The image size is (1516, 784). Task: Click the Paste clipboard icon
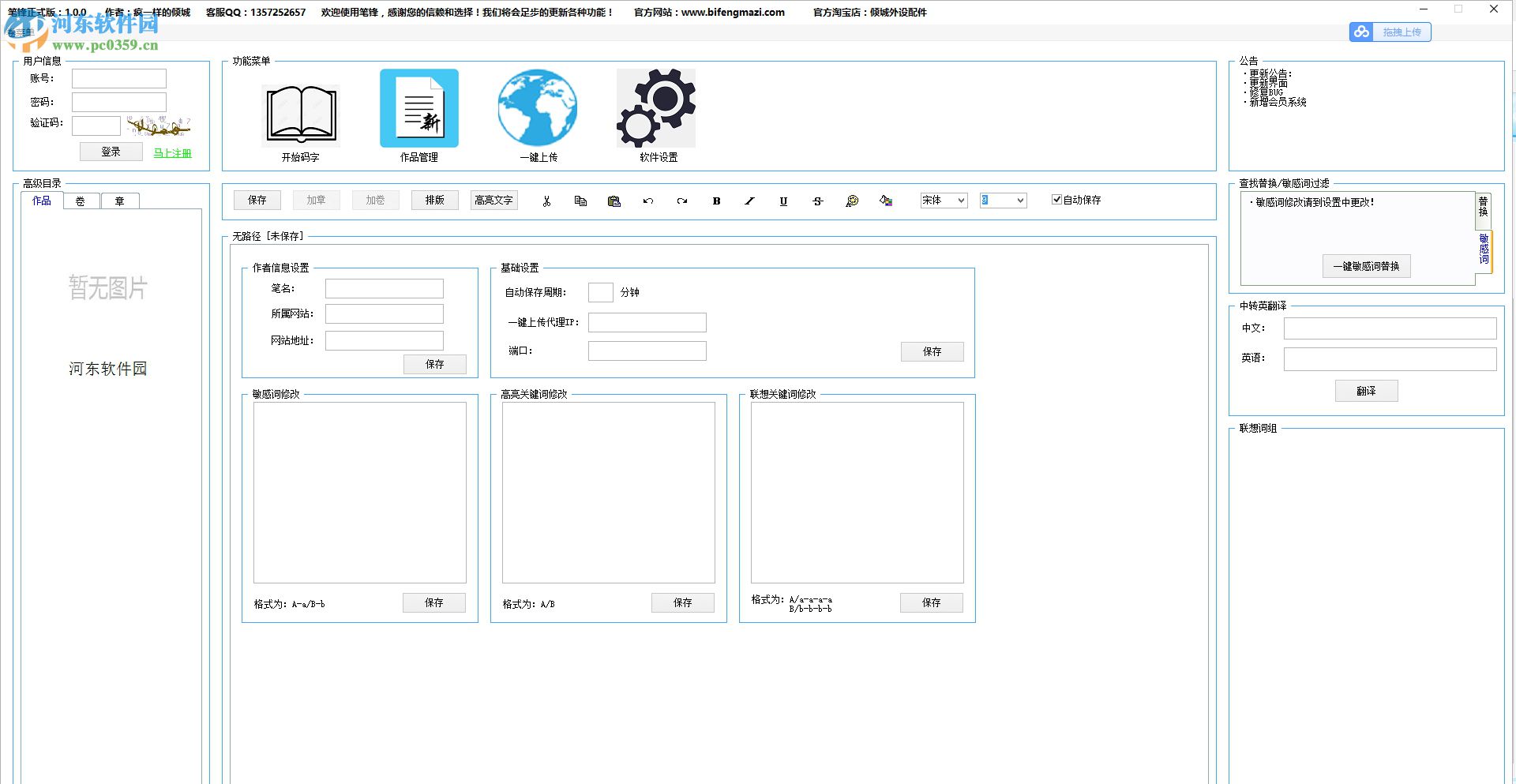[x=614, y=201]
